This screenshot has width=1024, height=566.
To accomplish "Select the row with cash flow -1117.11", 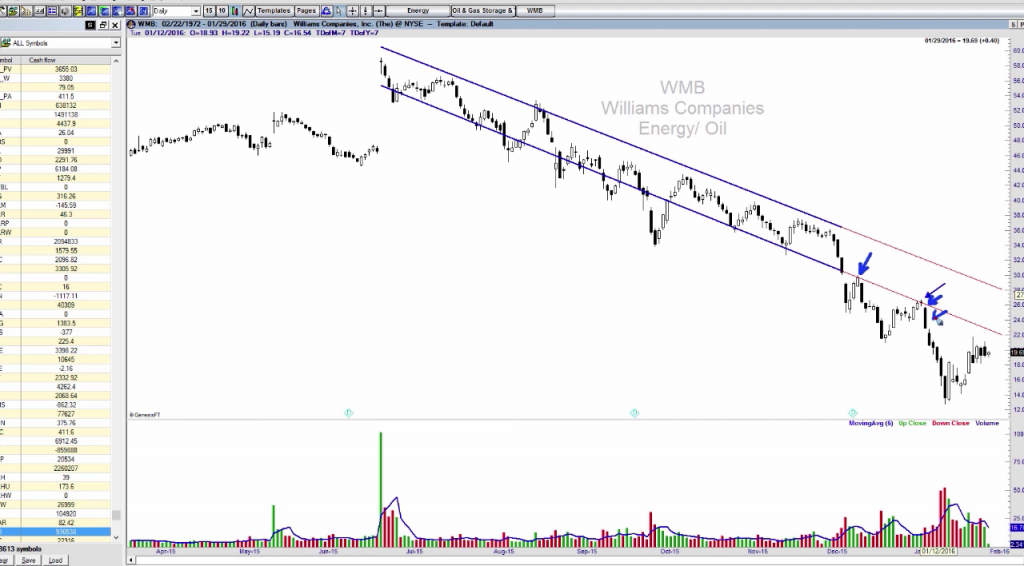I will click(56, 296).
